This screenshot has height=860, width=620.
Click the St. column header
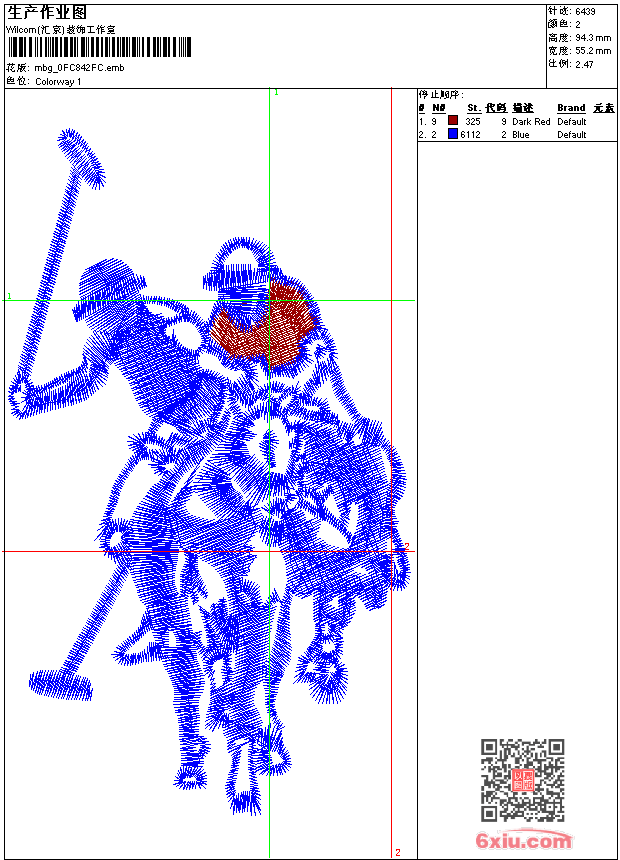[474, 108]
